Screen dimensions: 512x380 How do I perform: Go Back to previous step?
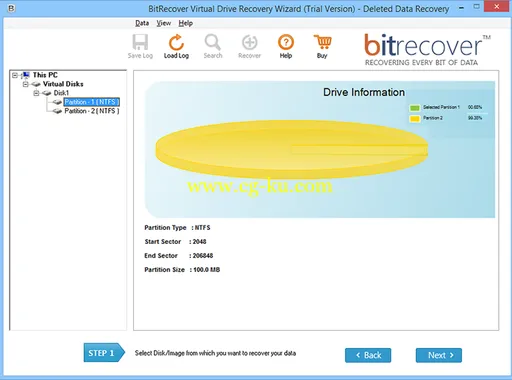point(368,355)
